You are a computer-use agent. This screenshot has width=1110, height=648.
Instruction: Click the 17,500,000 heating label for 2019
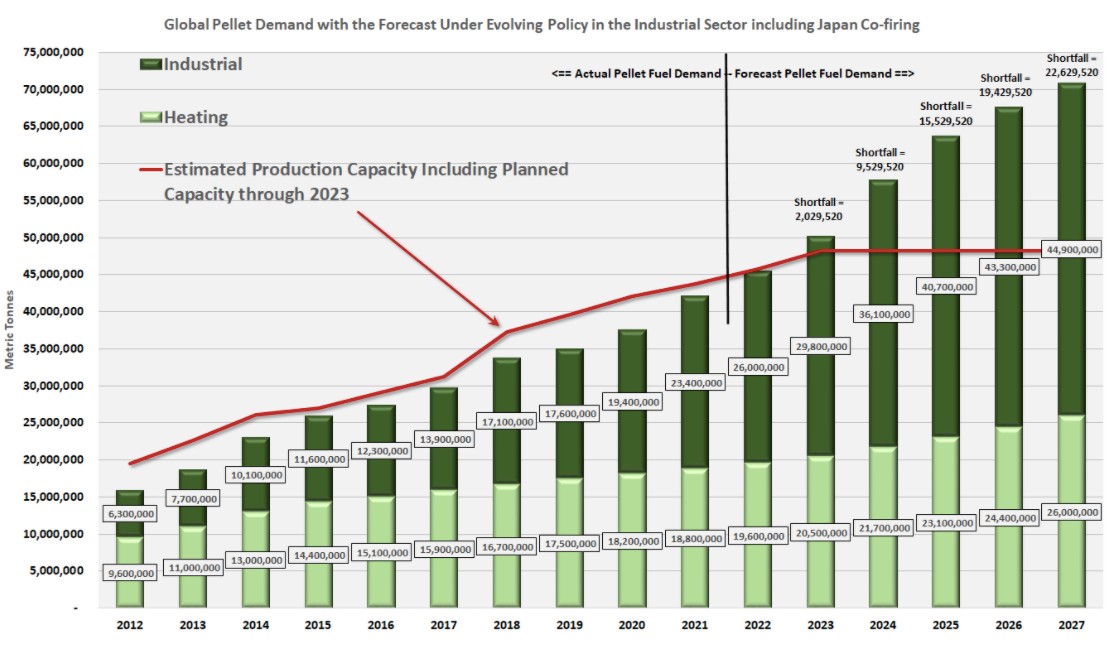click(571, 543)
